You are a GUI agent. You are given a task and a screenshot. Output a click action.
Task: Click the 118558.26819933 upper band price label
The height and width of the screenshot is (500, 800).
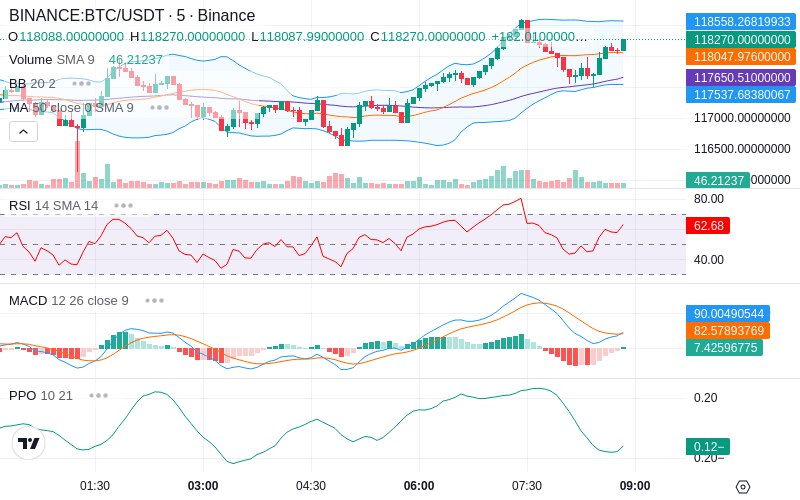(x=741, y=22)
